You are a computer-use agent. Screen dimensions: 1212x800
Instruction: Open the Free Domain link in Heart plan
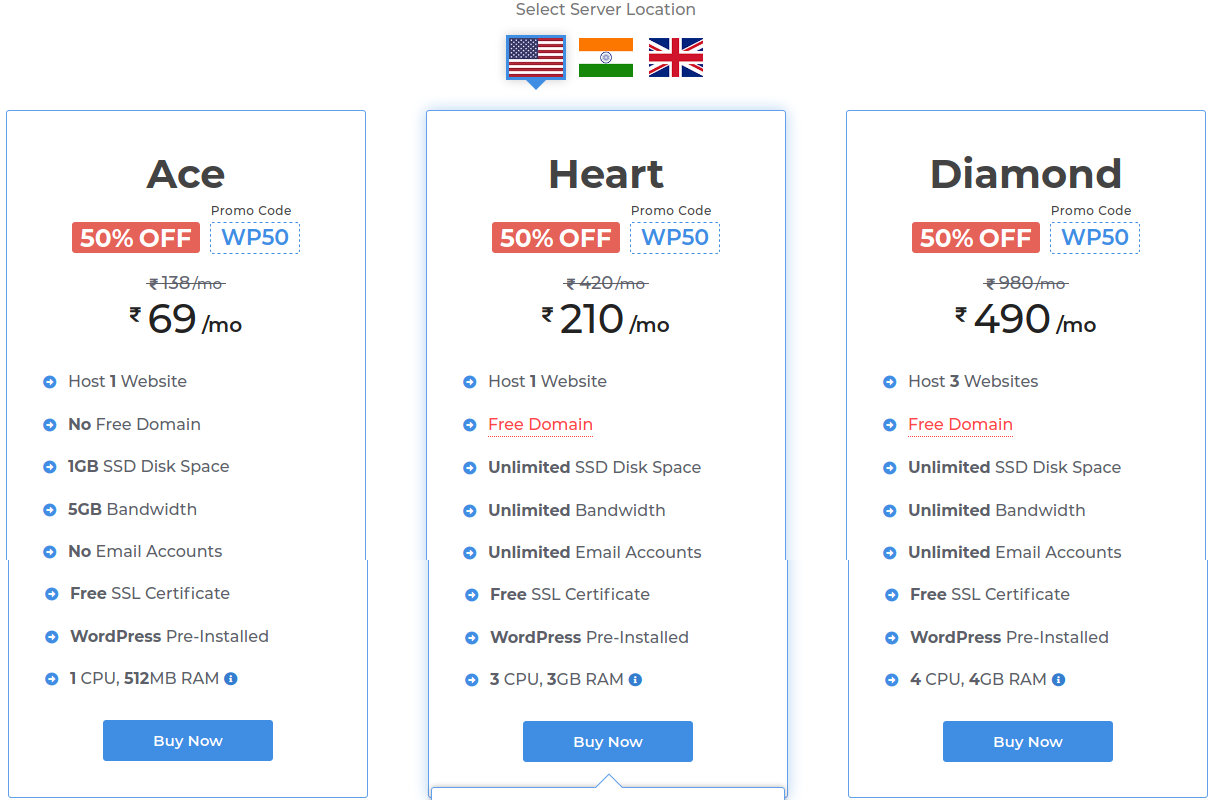(540, 425)
